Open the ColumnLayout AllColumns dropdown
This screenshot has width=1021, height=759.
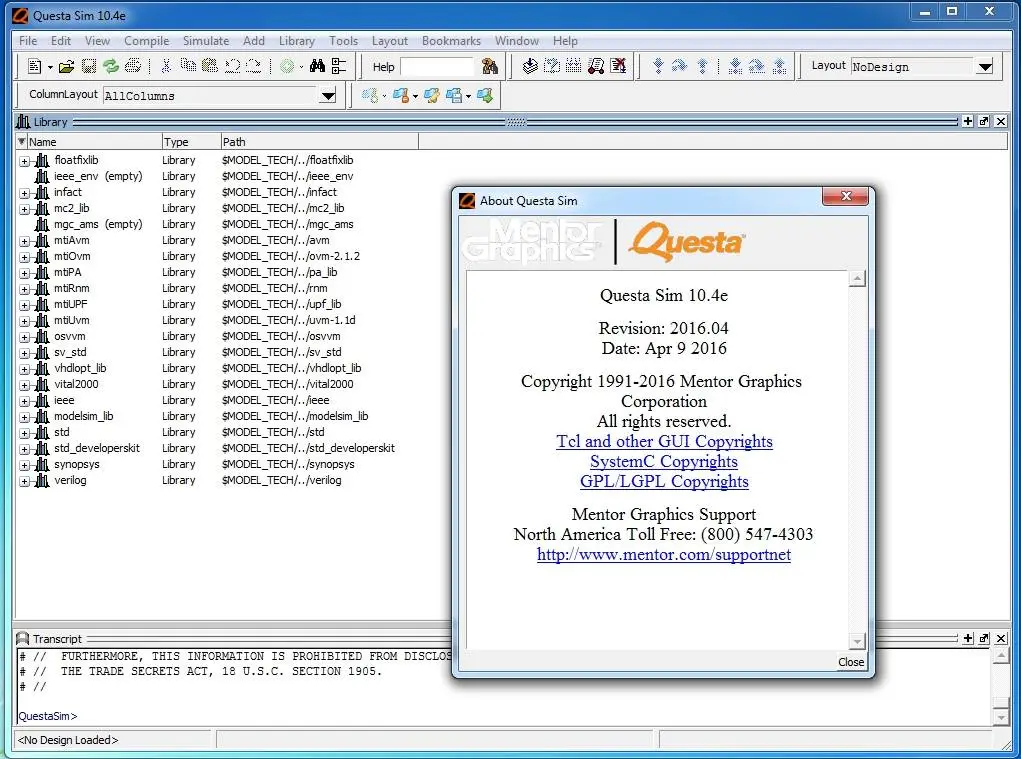pyautogui.click(x=328, y=96)
